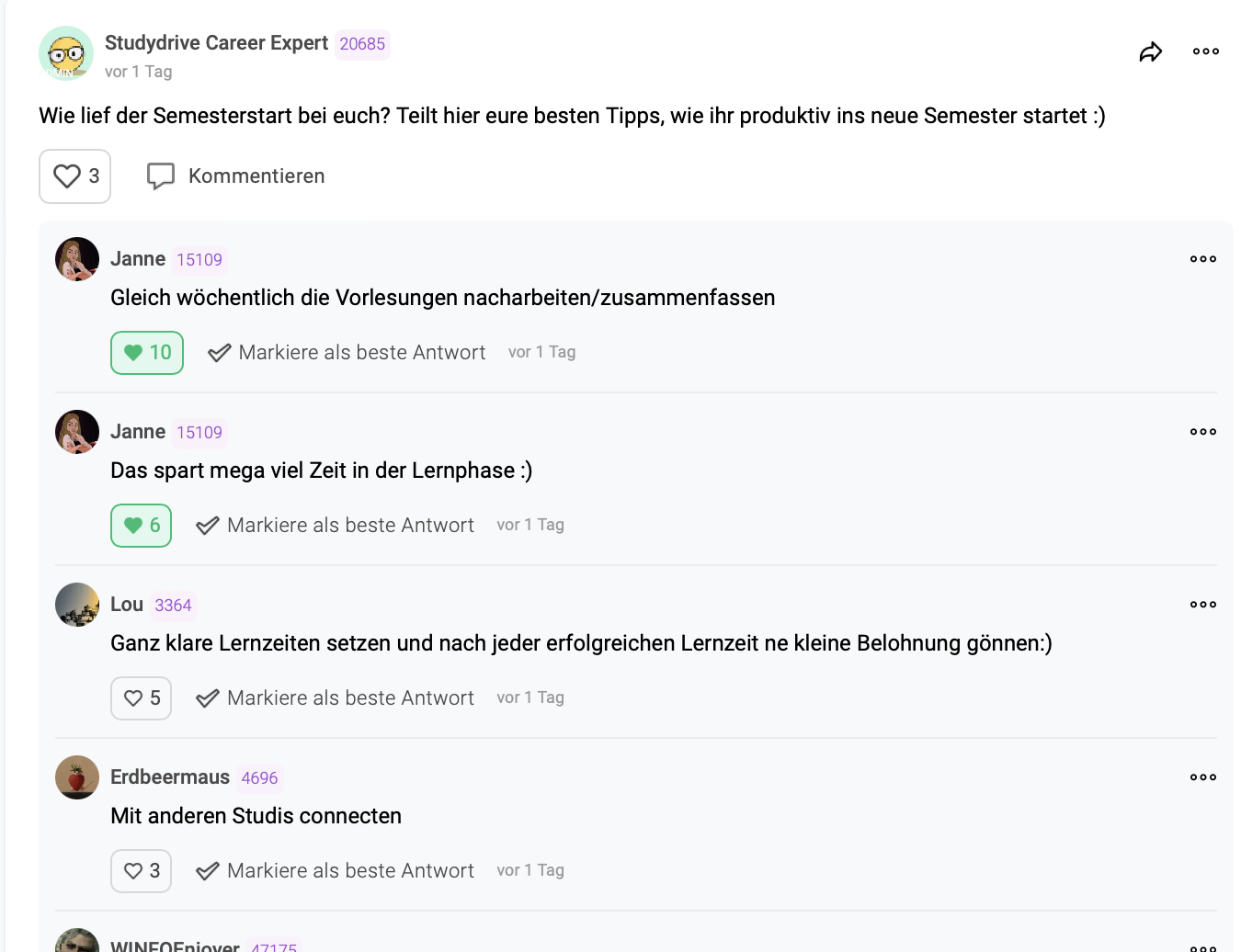The image size is (1241, 952).
Task: Open the options menu on Lou's comment
Action: [x=1202, y=604]
